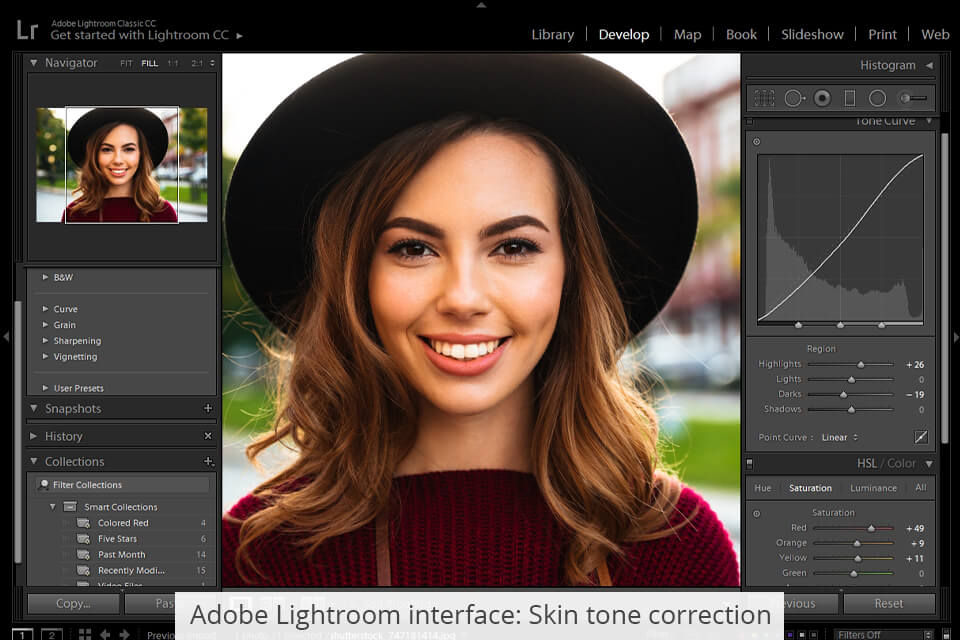
Task: Switch to the Hue tab
Action: tap(763, 488)
